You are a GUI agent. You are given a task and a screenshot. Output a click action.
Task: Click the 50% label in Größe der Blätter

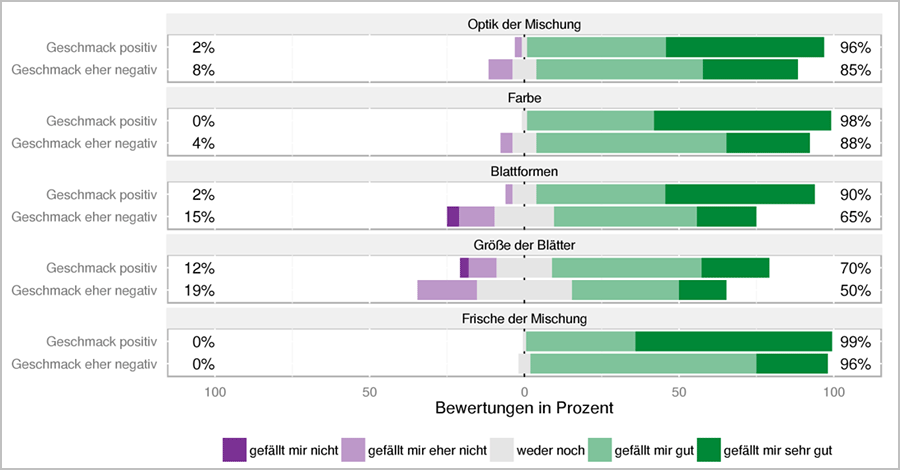(855, 290)
